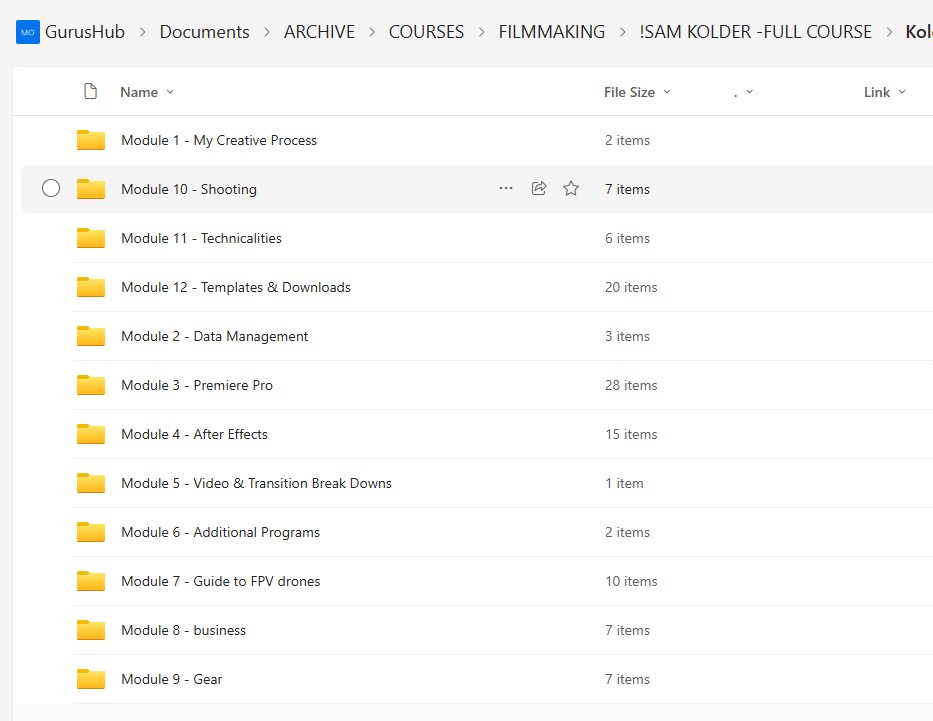This screenshot has width=933, height=721.
Task: Click the file type column header icon
Action: (x=90, y=92)
